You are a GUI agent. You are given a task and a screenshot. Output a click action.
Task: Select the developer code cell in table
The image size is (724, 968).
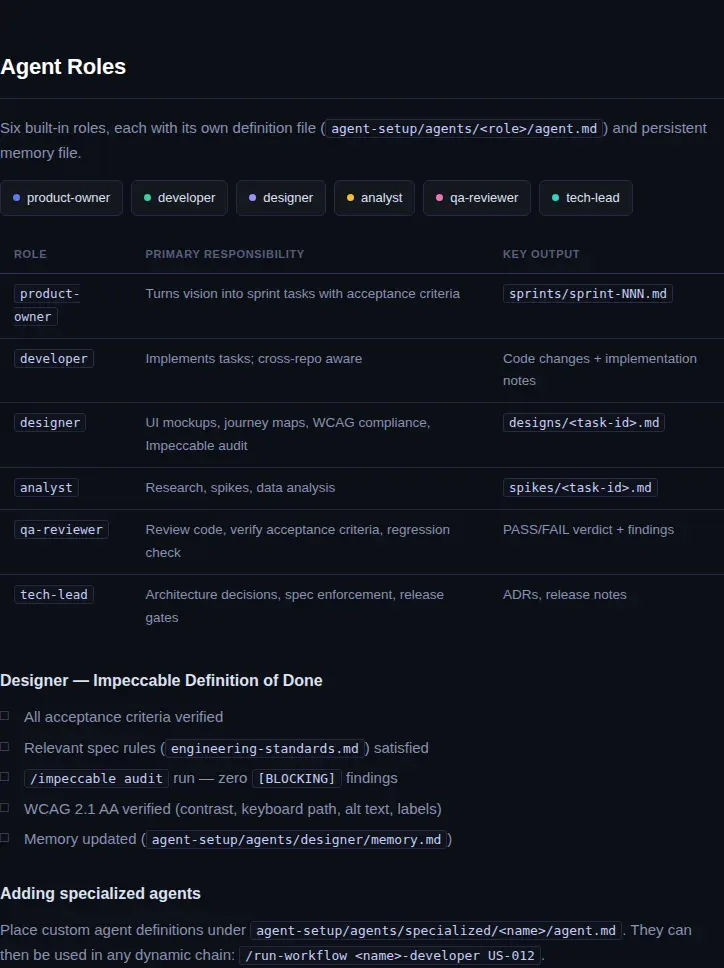tap(54, 359)
